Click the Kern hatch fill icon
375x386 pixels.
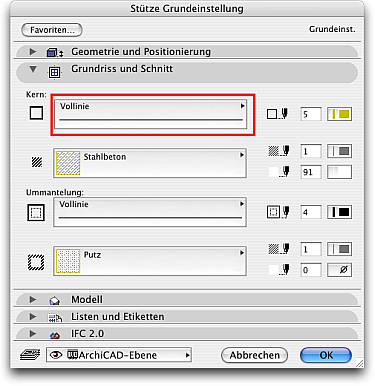point(37,162)
